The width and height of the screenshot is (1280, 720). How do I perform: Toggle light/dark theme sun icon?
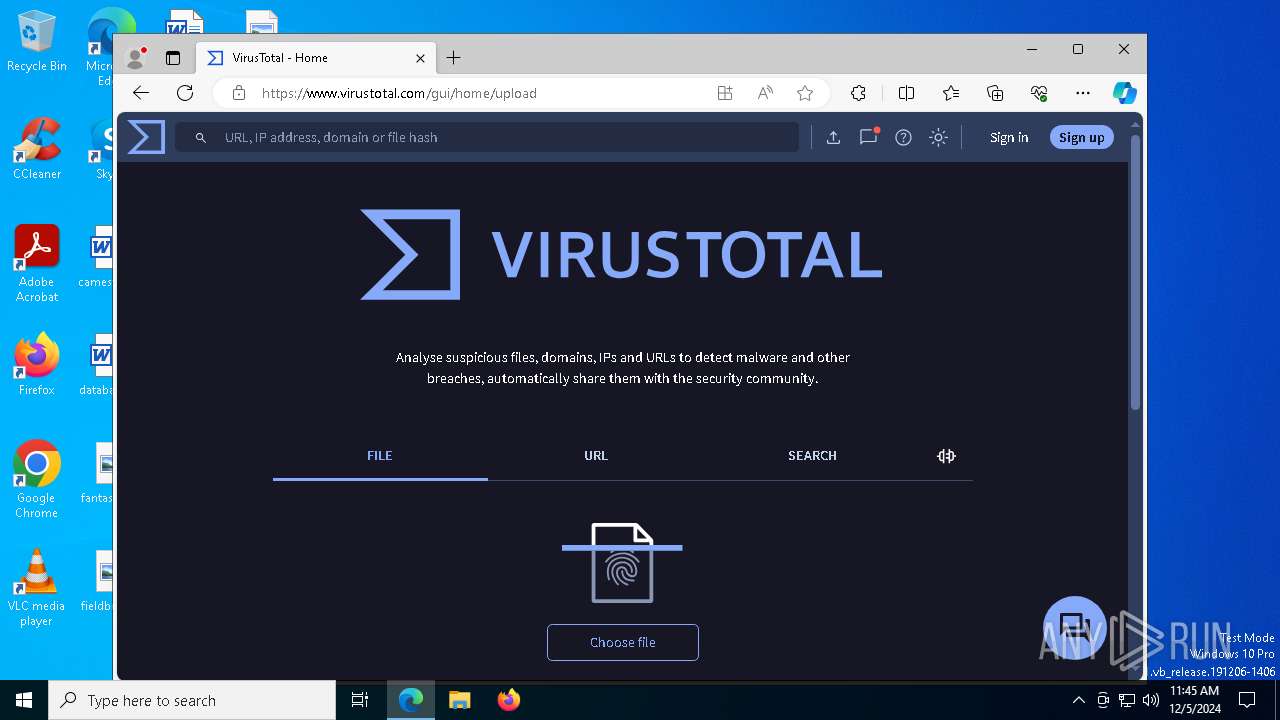click(938, 138)
